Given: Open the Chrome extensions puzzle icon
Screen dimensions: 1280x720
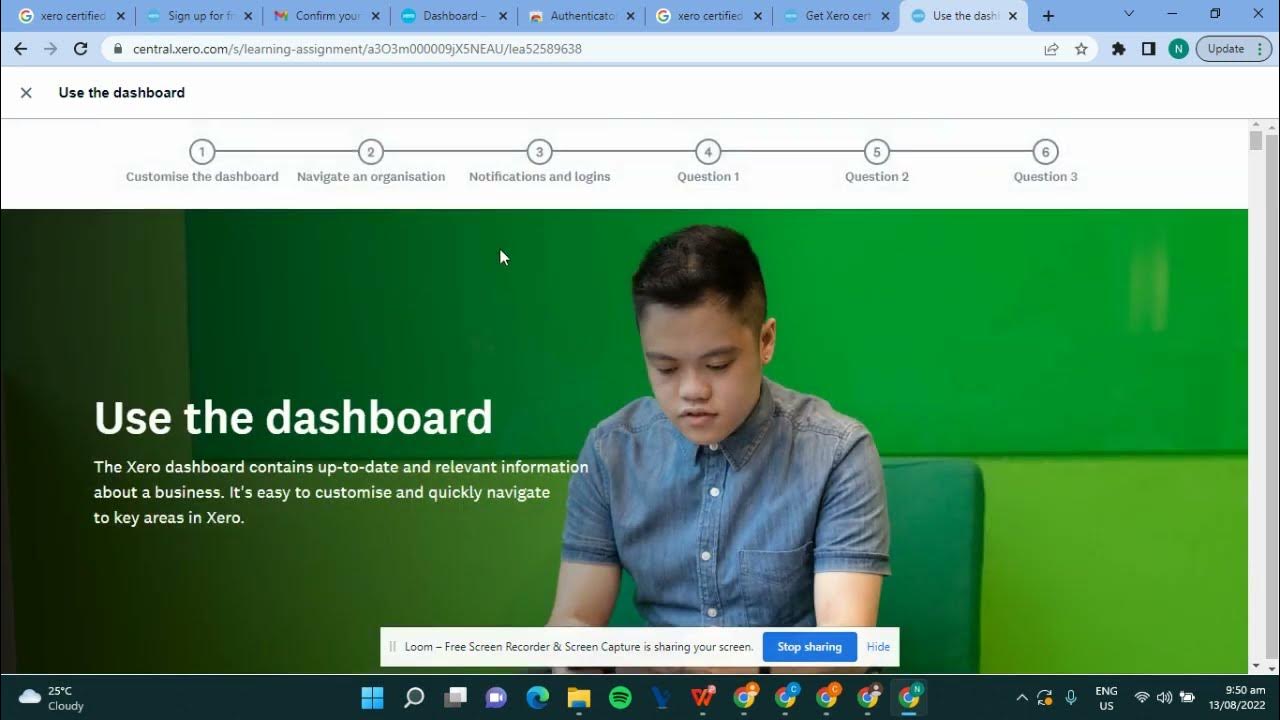Looking at the screenshot, I should click(x=1119, y=48).
